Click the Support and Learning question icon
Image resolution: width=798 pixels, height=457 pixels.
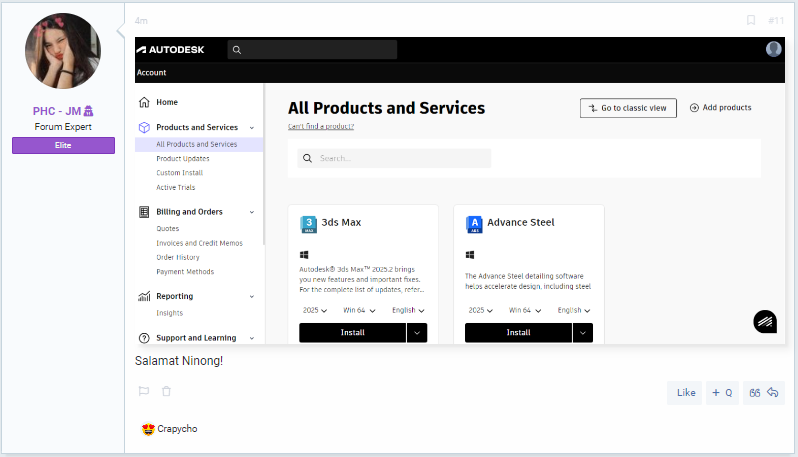point(144,338)
